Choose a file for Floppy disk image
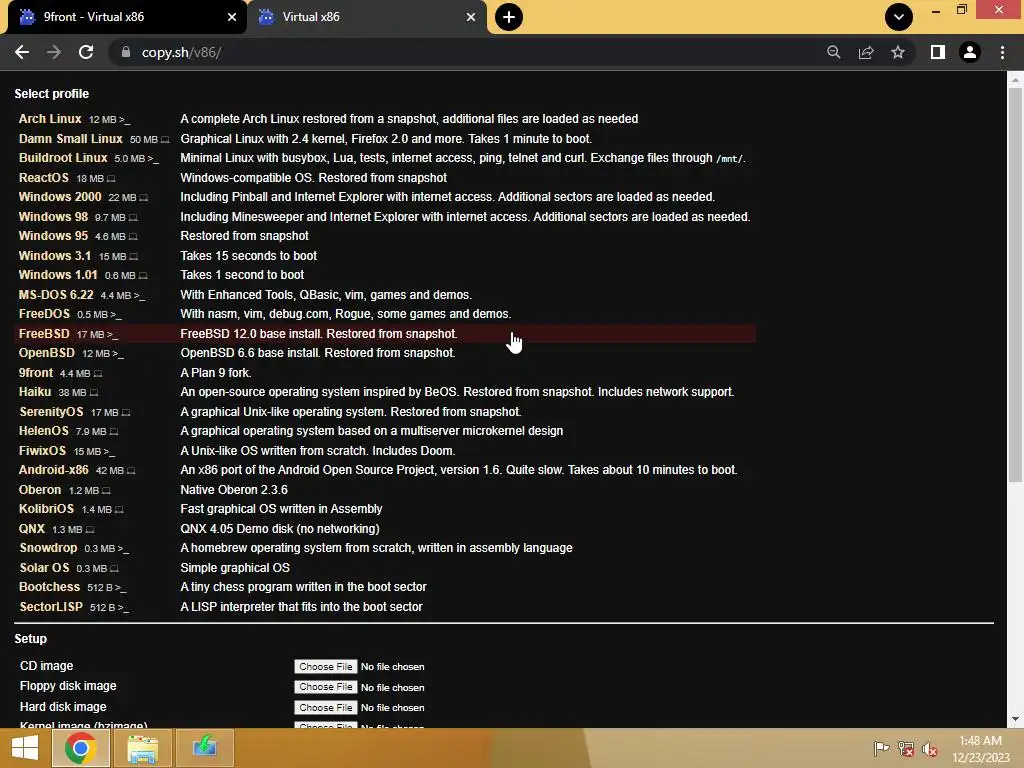The width and height of the screenshot is (1024, 768). [325, 687]
